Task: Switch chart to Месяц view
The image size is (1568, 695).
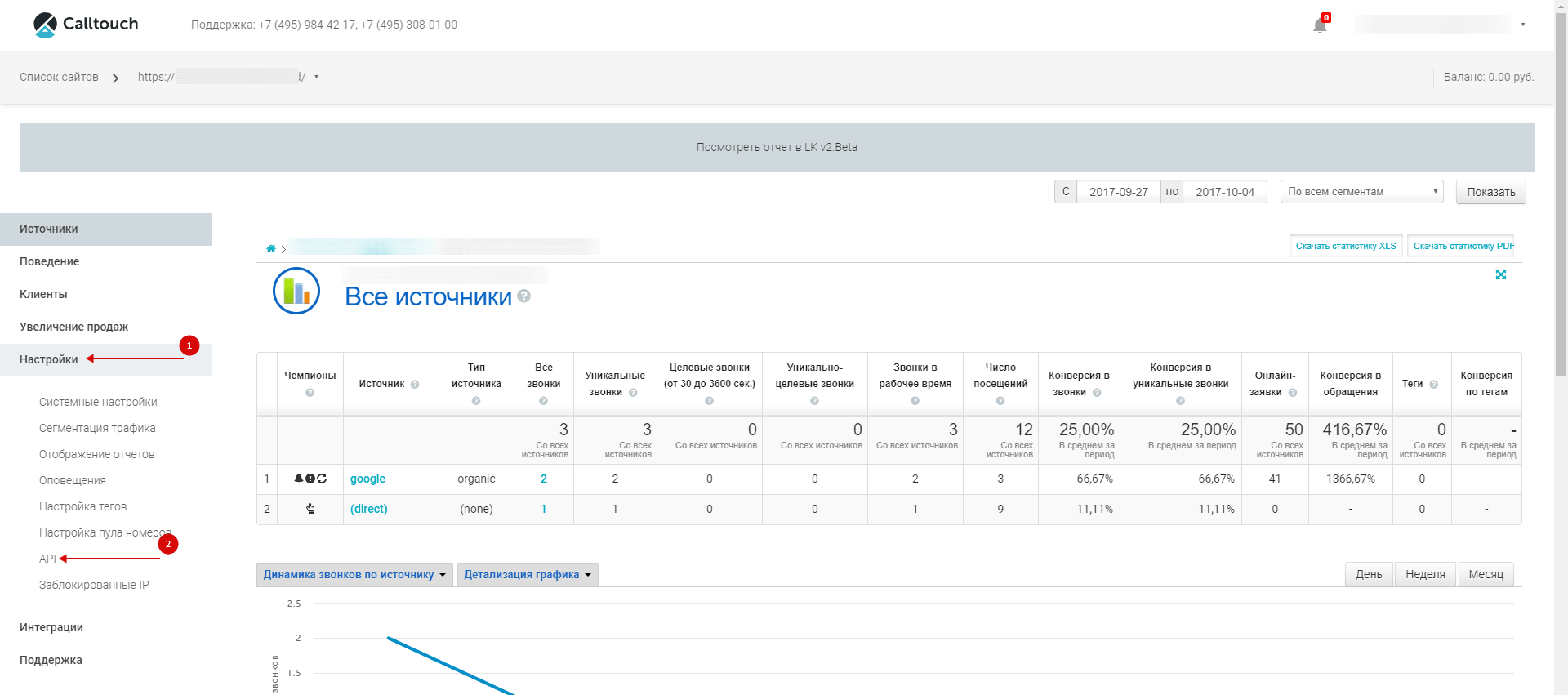Action: (1486, 574)
